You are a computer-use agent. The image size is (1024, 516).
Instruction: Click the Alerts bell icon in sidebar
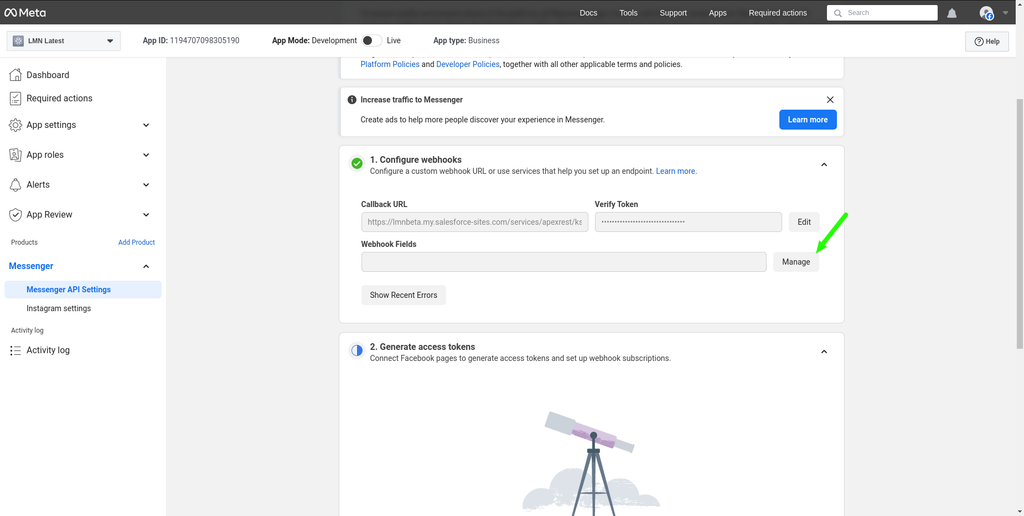tap(15, 185)
